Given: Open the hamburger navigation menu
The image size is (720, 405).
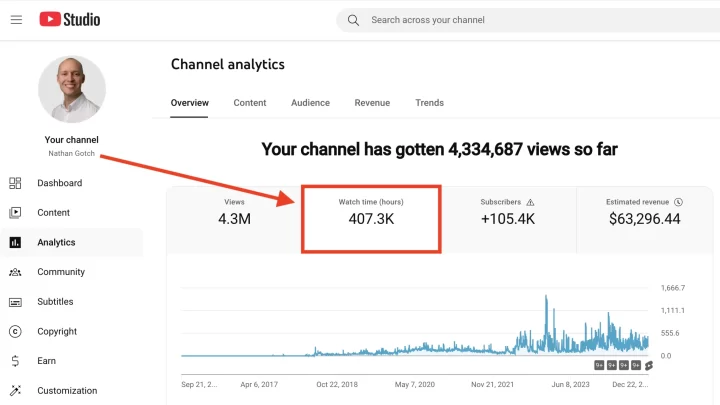Looking at the screenshot, I should (x=16, y=20).
